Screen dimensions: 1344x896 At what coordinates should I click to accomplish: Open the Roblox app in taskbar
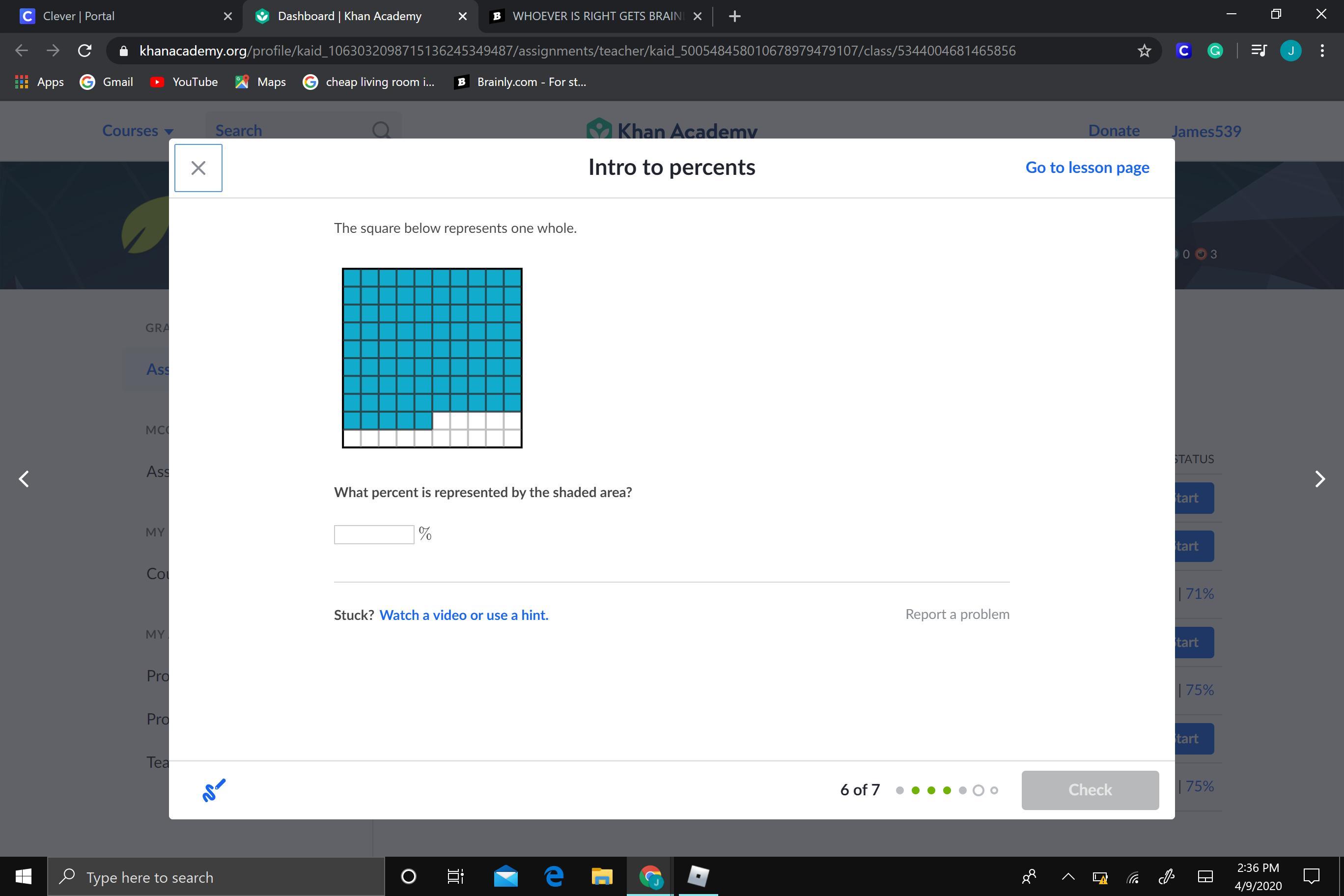[x=698, y=876]
